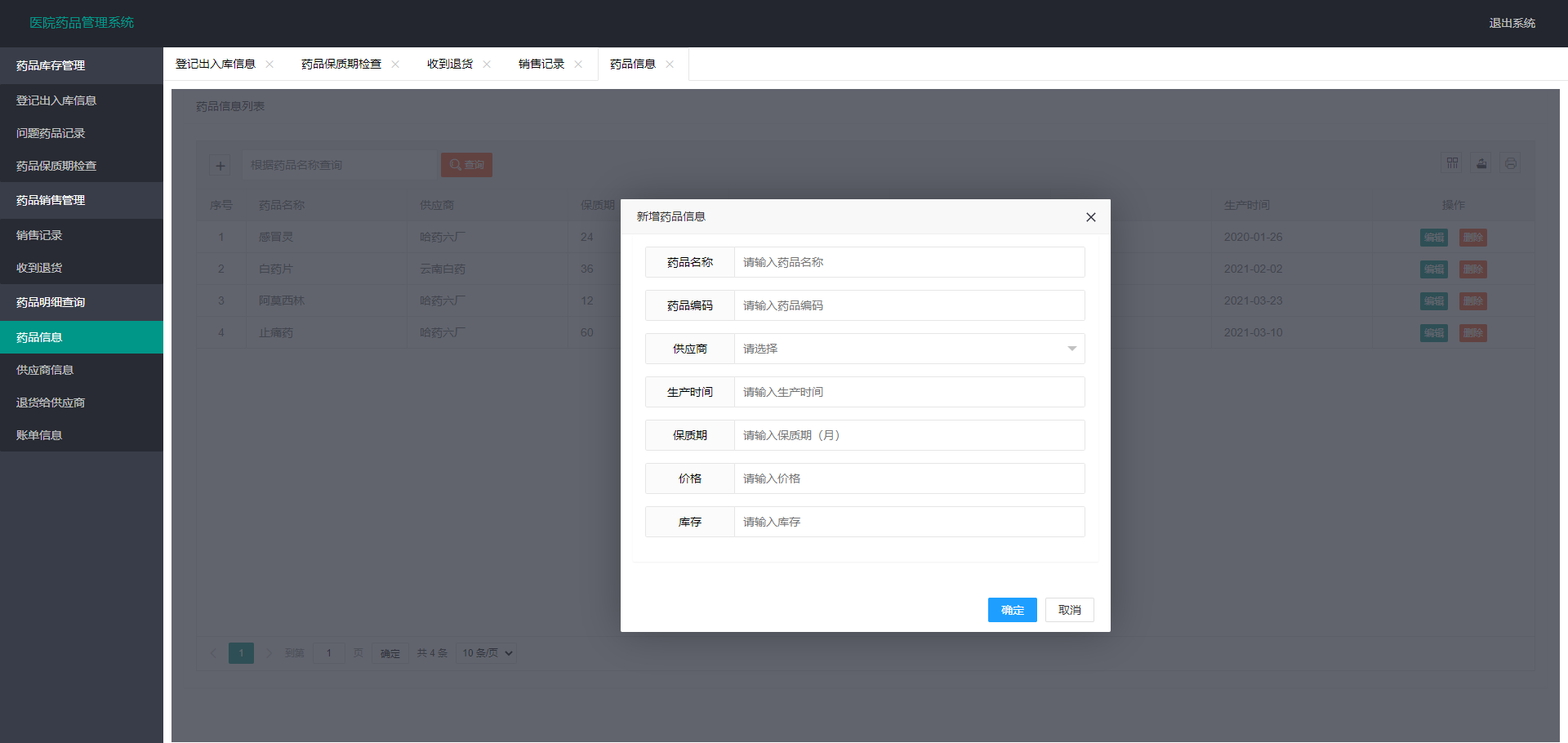This screenshot has width=1568, height=743.
Task: Click the 编辑 icon for 感冒灵
Action: pos(1433,237)
